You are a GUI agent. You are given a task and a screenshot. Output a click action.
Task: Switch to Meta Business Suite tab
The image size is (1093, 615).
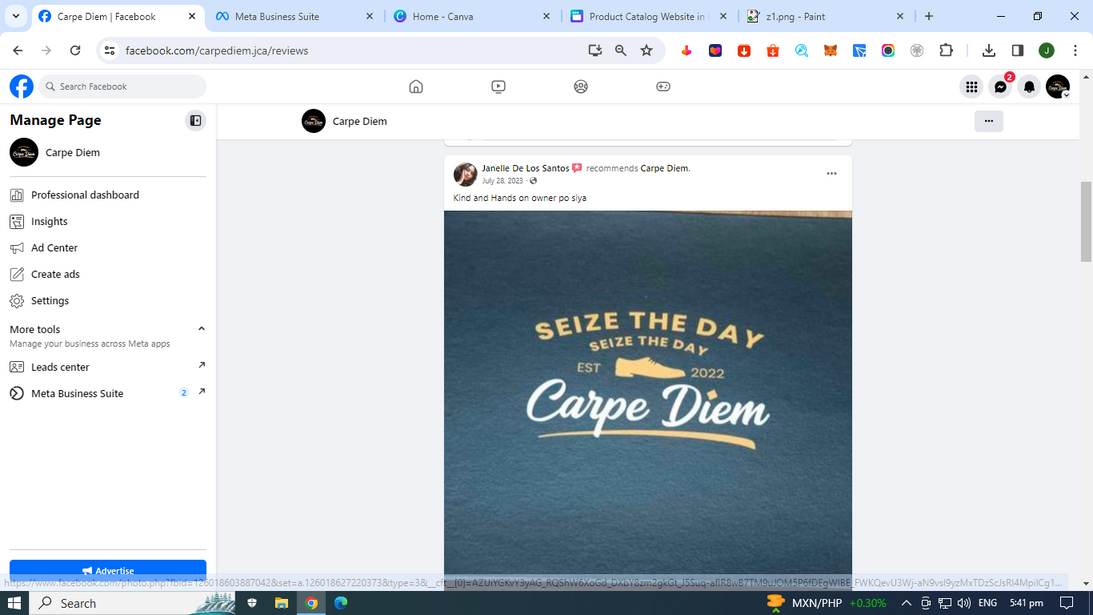293,16
